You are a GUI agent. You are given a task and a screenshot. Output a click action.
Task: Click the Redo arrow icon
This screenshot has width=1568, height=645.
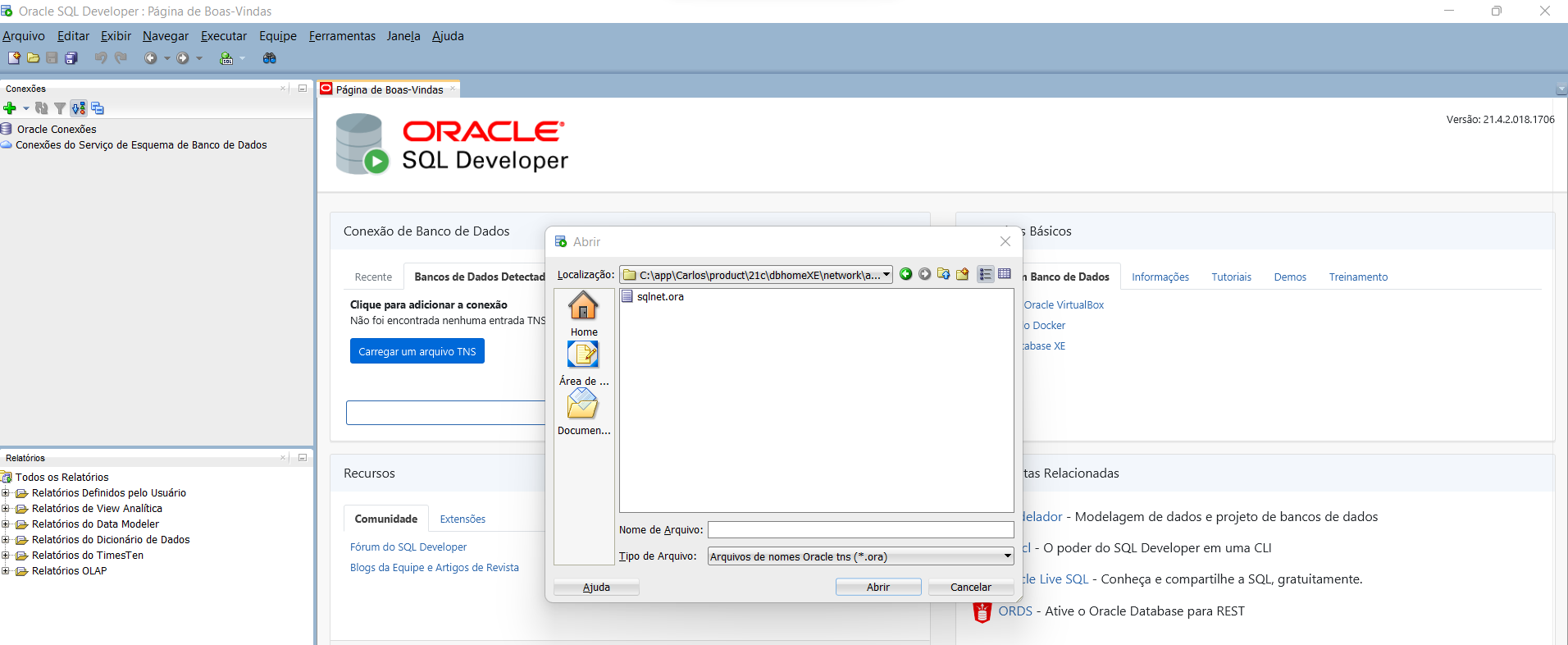pyautogui.click(x=121, y=58)
